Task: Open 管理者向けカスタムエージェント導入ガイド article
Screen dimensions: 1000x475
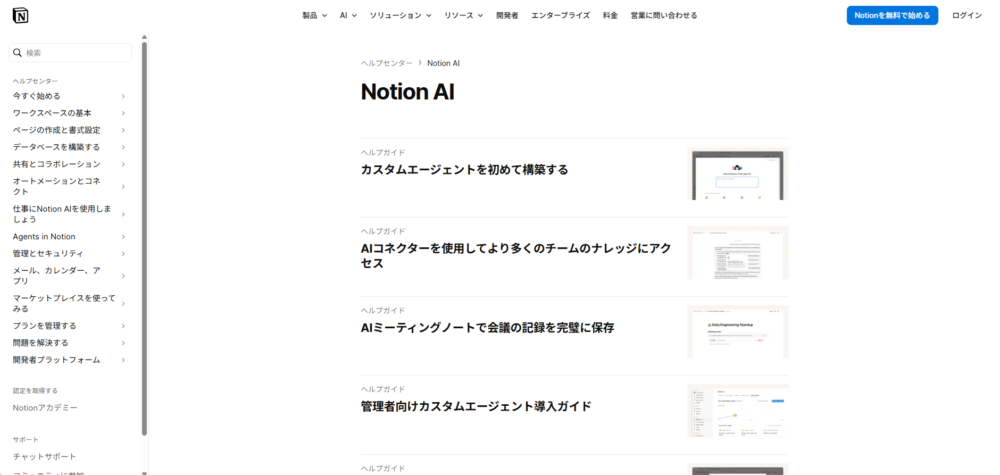Action: (x=476, y=406)
